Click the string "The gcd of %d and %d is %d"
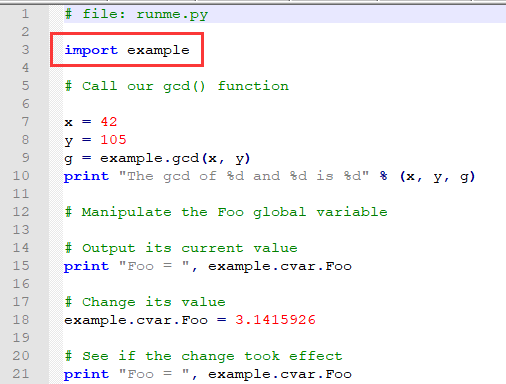The image size is (506, 384). (244, 176)
